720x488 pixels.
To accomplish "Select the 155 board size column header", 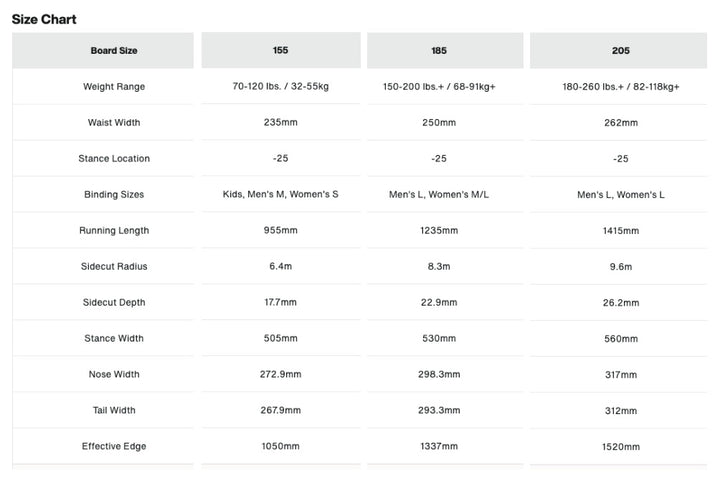I will coord(281,50).
